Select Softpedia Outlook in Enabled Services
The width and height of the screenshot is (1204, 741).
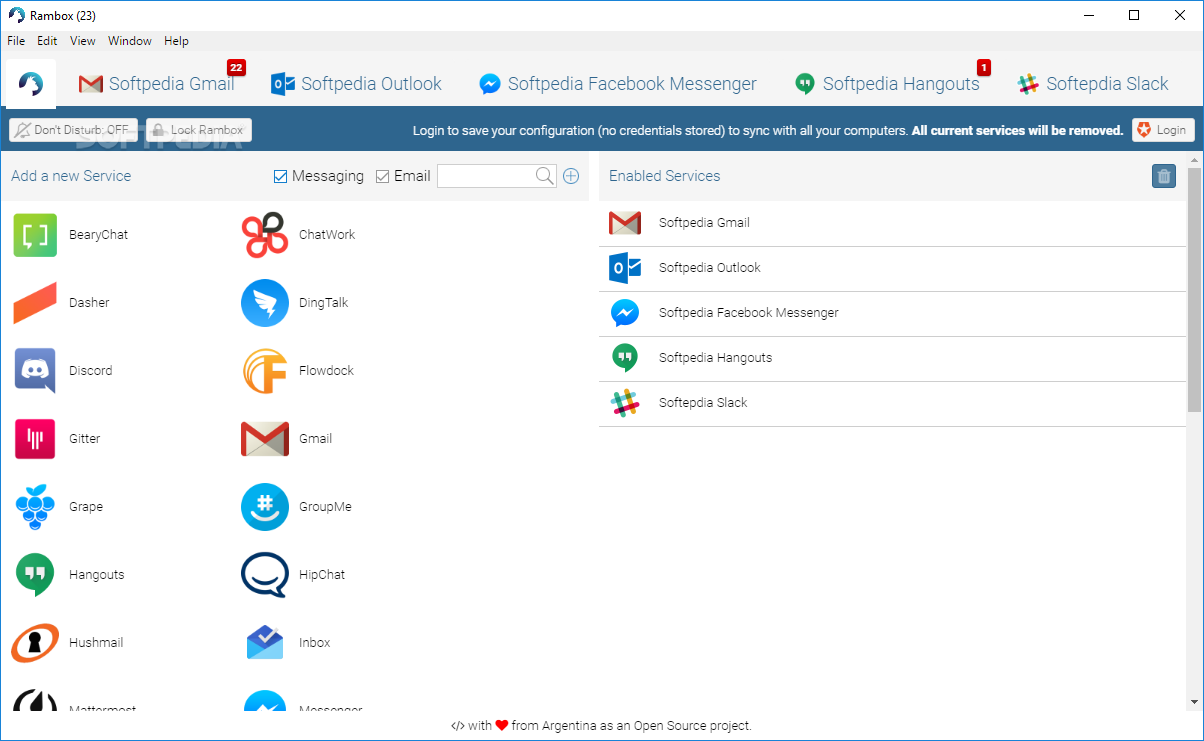(x=892, y=268)
